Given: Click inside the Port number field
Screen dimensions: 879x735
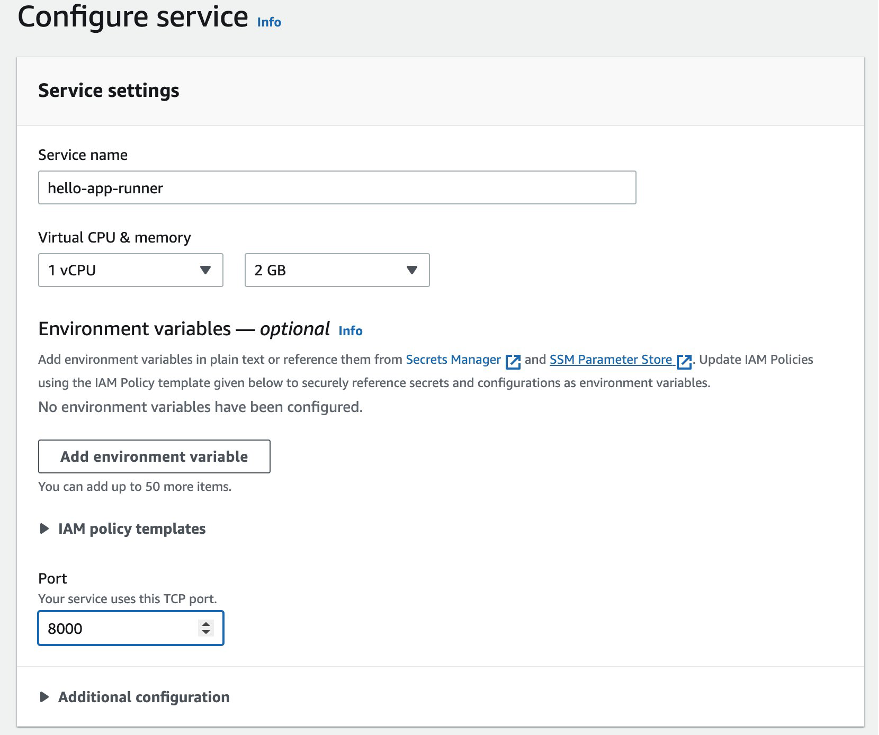Looking at the screenshot, I should click(110, 628).
